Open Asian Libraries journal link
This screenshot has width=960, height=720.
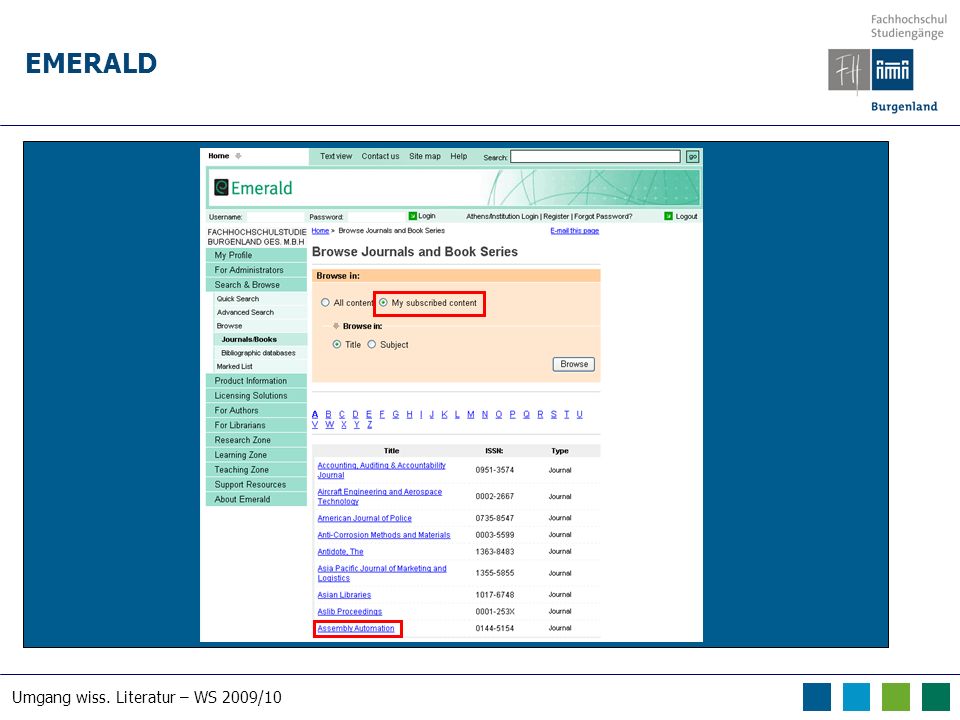(344, 594)
